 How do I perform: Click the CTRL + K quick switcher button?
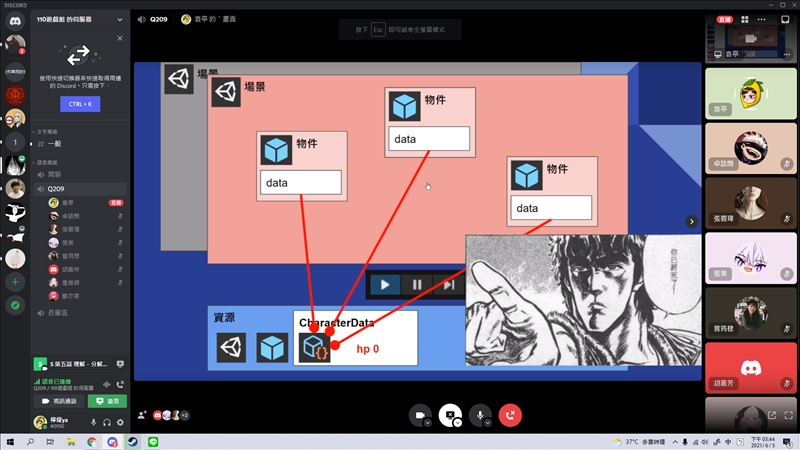(79, 103)
